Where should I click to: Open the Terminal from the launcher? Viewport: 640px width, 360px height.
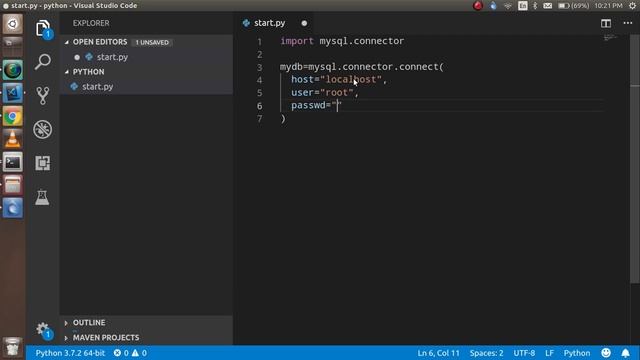click(x=13, y=163)
